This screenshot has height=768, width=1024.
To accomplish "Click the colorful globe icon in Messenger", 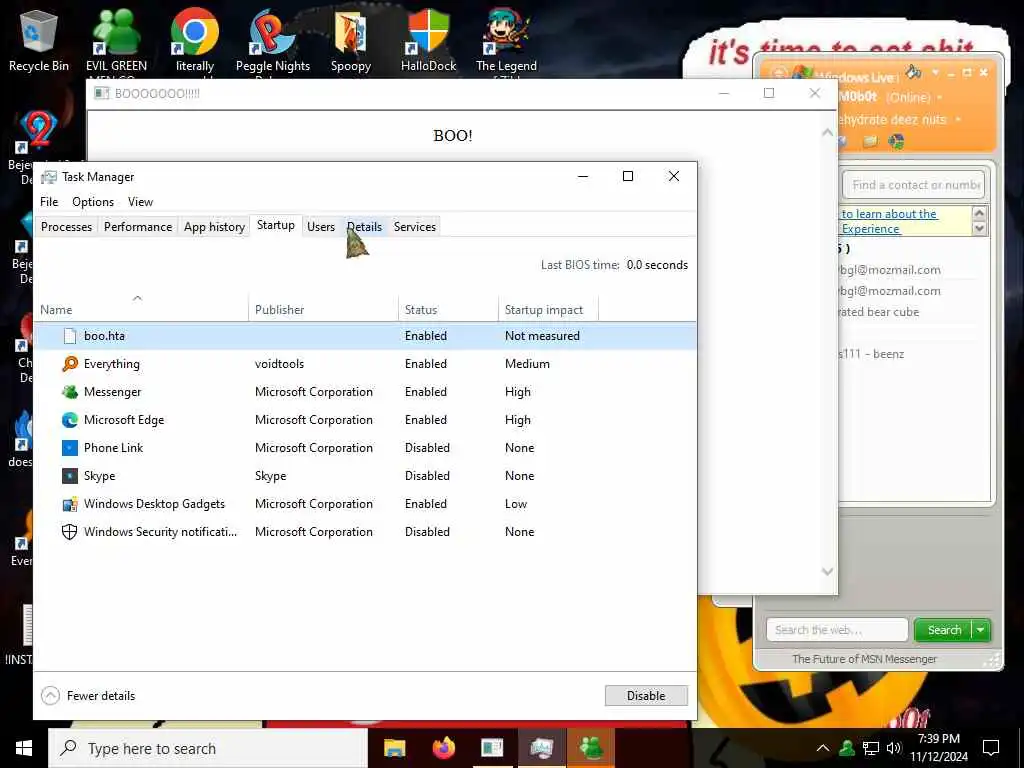I will 896,141.
